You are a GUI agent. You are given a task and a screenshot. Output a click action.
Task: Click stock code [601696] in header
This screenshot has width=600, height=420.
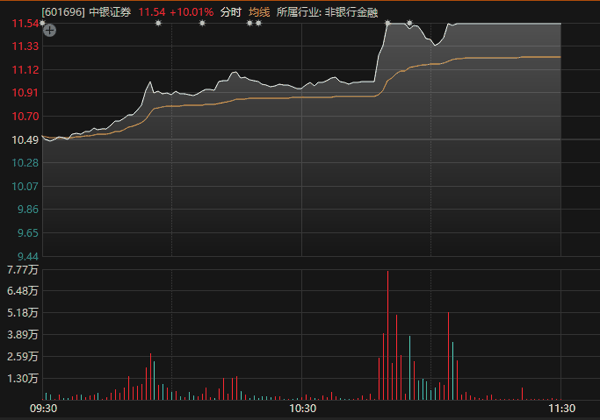(63, 12)
